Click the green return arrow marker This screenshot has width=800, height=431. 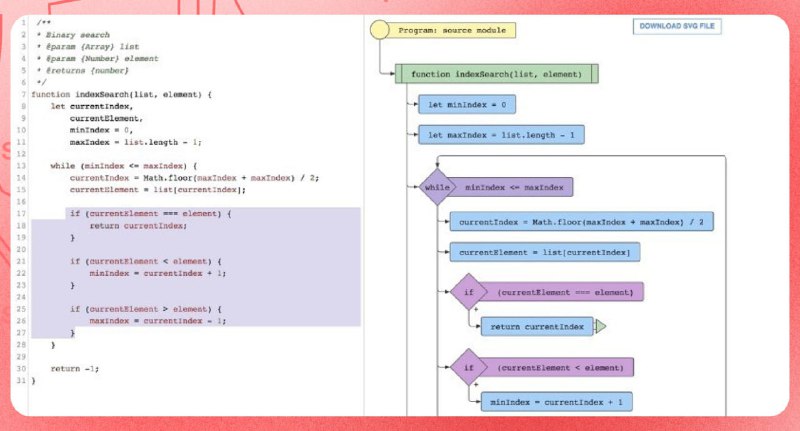pyautogui.click(x=601, y=326)
